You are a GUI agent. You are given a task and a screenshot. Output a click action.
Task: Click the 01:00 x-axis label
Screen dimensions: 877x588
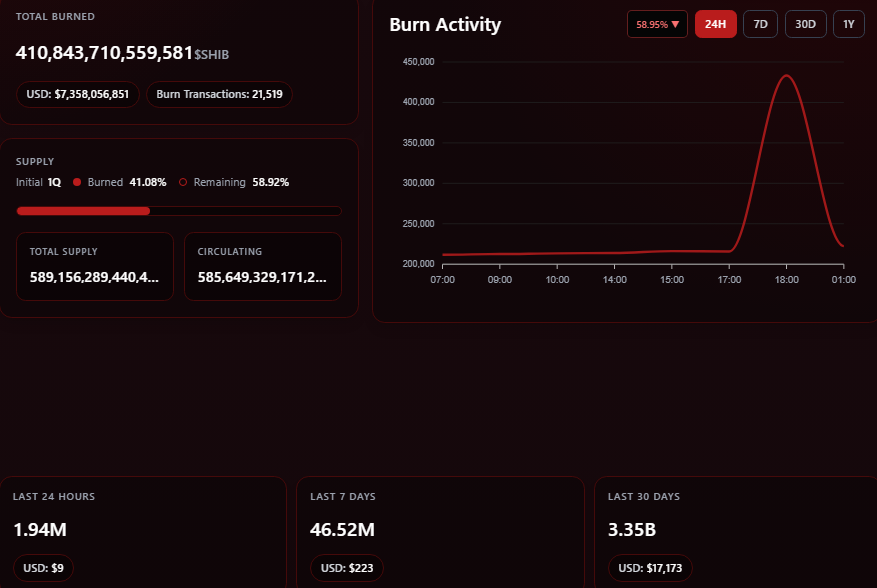coord(843,280)
